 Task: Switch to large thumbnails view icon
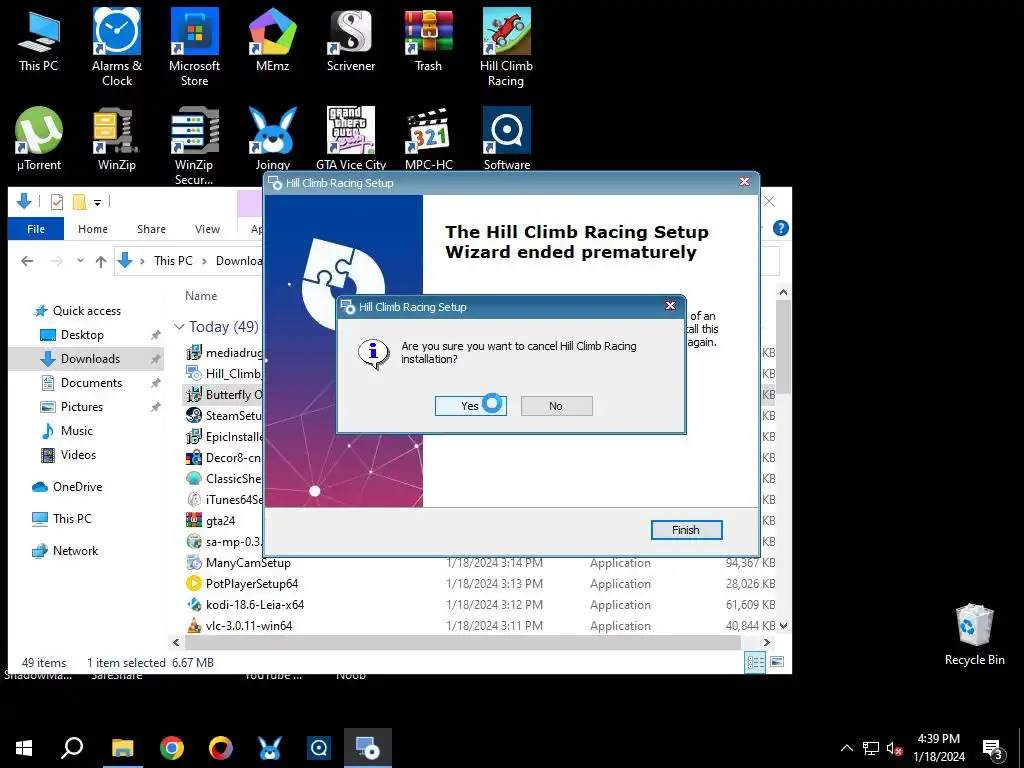click(x=777, y=662)
